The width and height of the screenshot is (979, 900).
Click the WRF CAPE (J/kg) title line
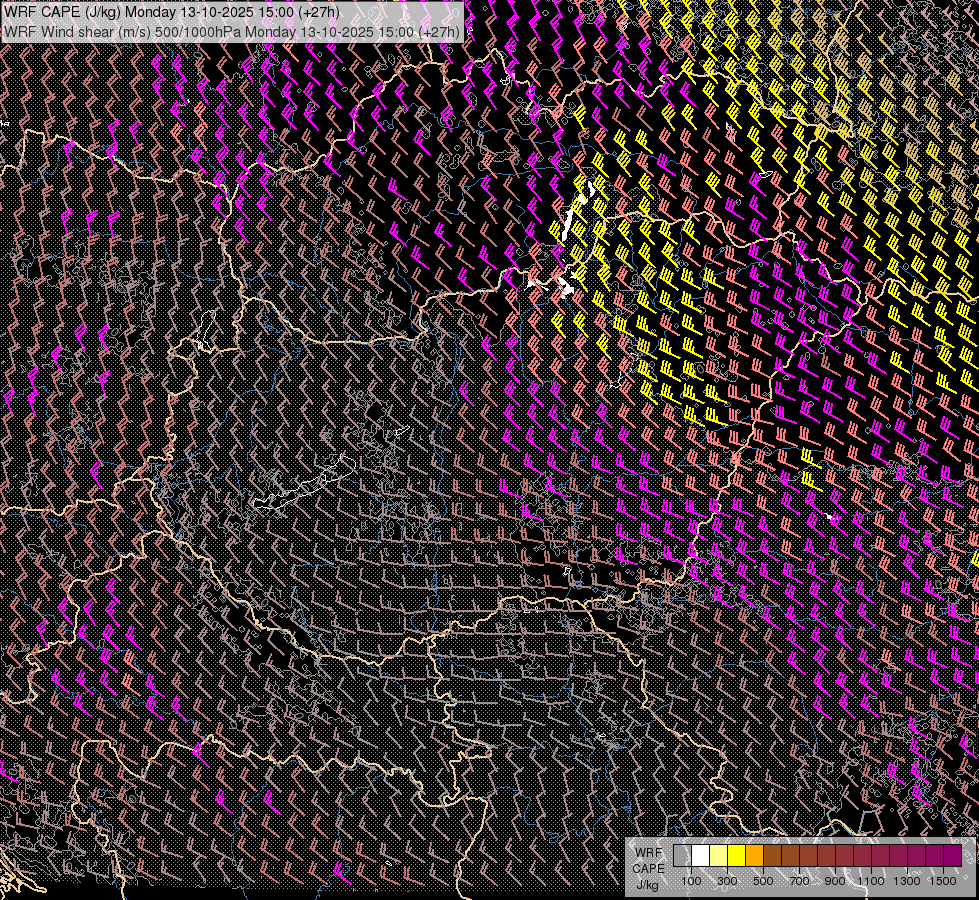171,11
